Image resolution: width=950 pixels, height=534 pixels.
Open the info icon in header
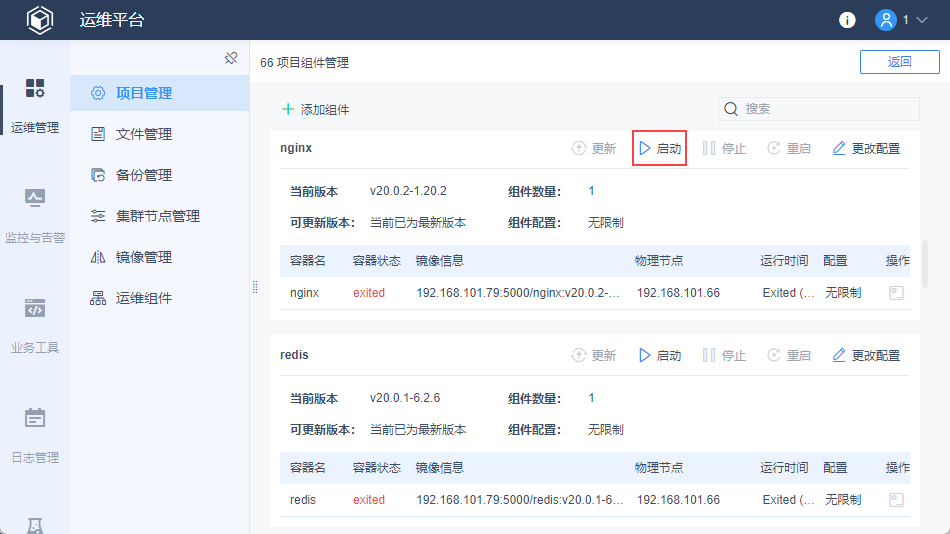[x=847, y=20]
